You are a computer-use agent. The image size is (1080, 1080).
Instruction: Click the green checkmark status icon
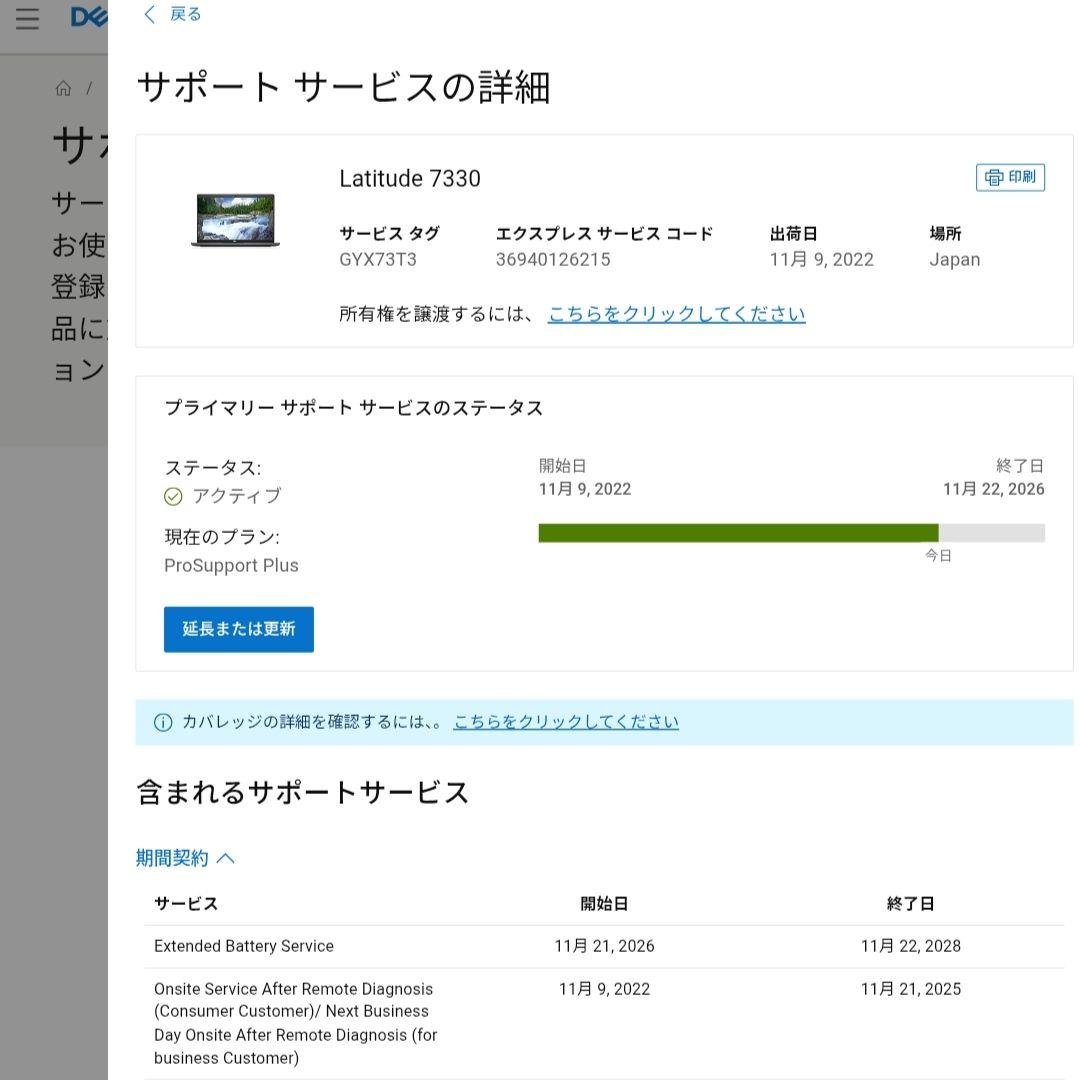(172, 494)
